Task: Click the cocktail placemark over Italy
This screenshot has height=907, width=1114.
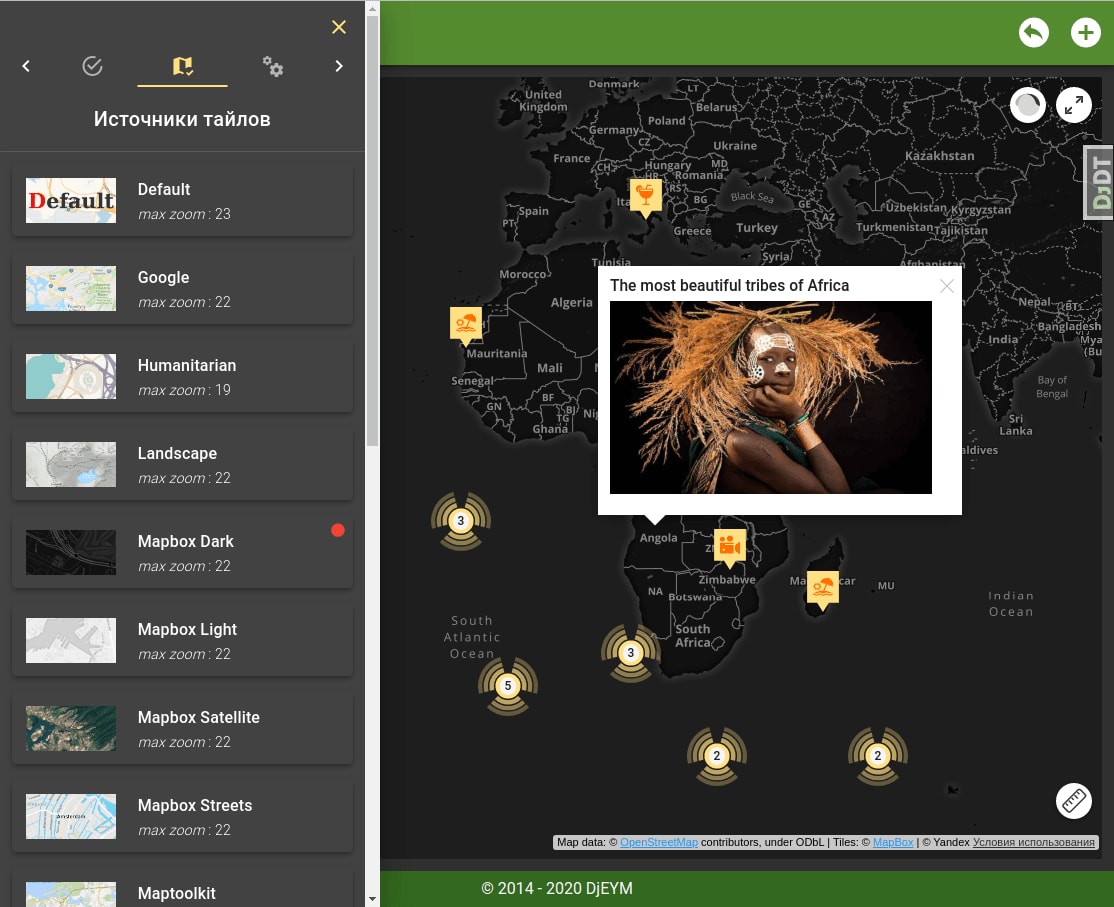Action: 645,196
